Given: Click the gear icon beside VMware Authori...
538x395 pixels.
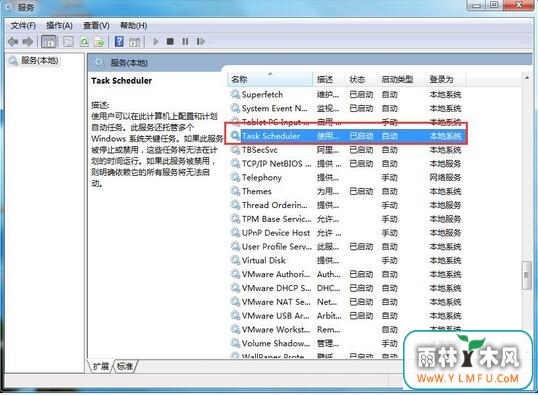Looking at the screenshot, I should pos(235,274).
